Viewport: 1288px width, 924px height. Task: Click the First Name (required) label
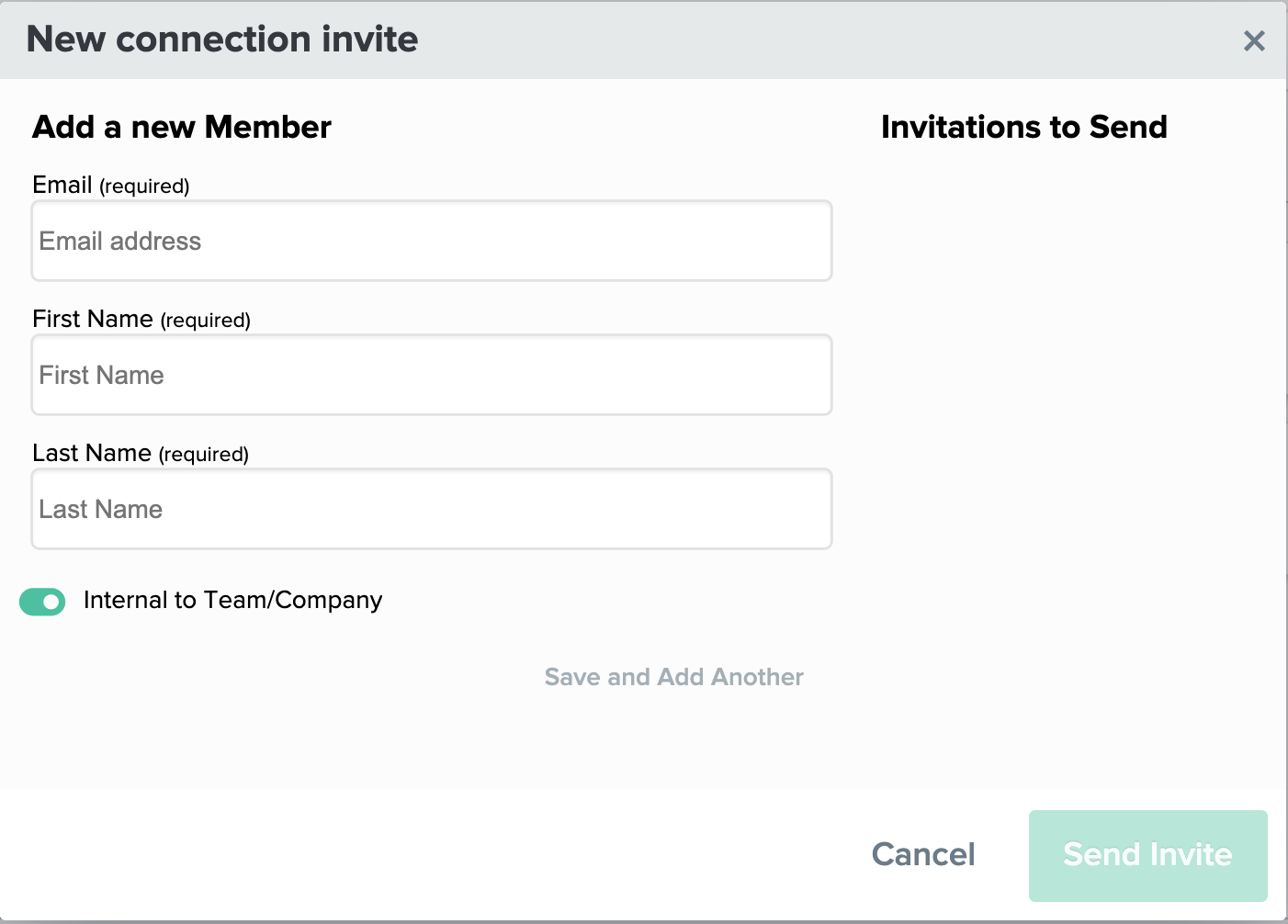141,319
